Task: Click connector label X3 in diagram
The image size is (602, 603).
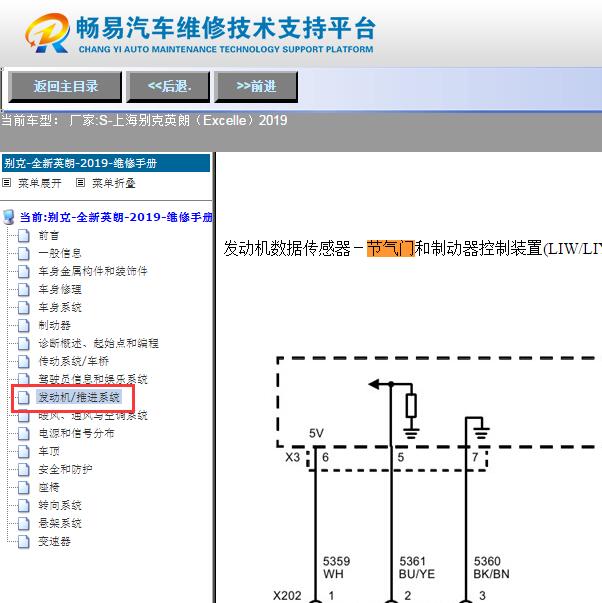Action: pos(292,457)
